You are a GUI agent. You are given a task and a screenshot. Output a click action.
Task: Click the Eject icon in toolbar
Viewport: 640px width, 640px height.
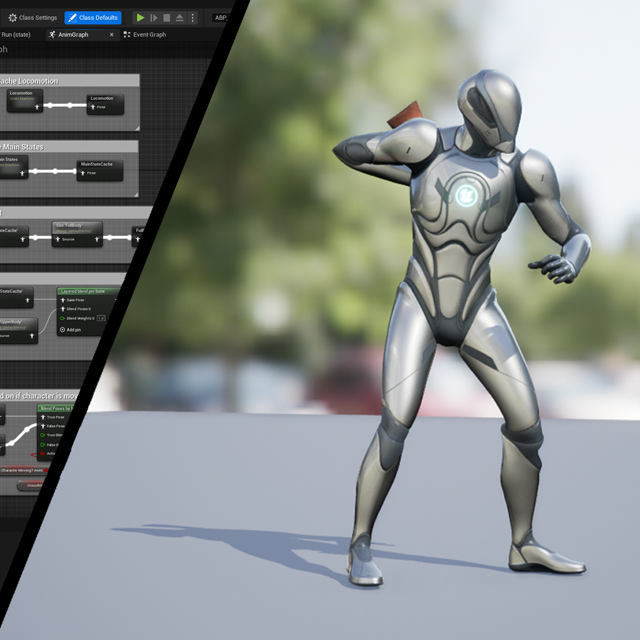coord(179,17)
